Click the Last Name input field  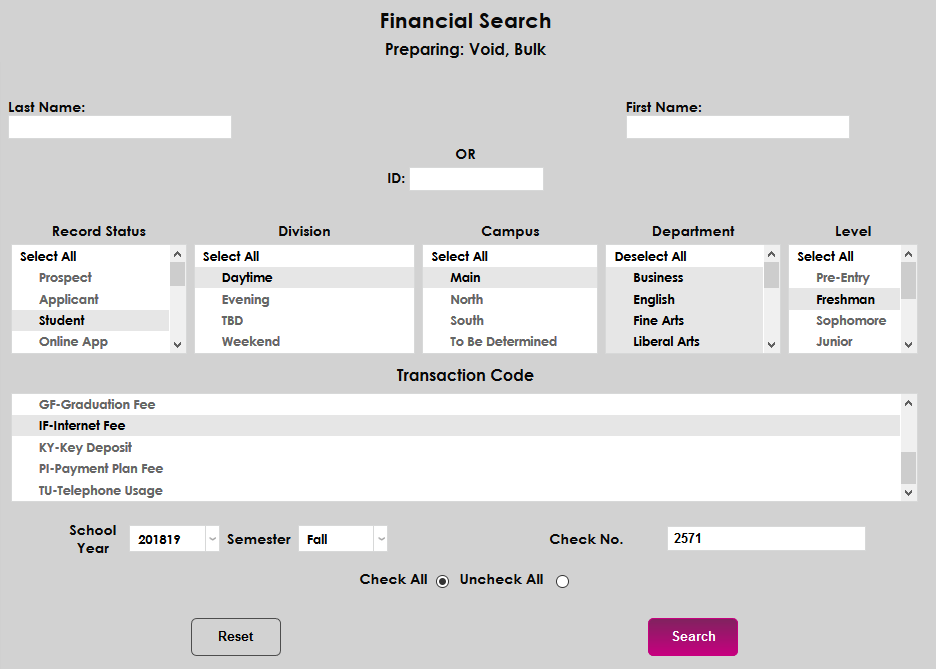120,127
